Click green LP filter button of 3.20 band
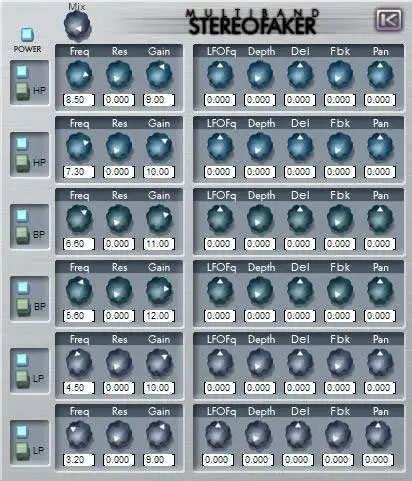The image size is (412, 481). coord(23,451)
